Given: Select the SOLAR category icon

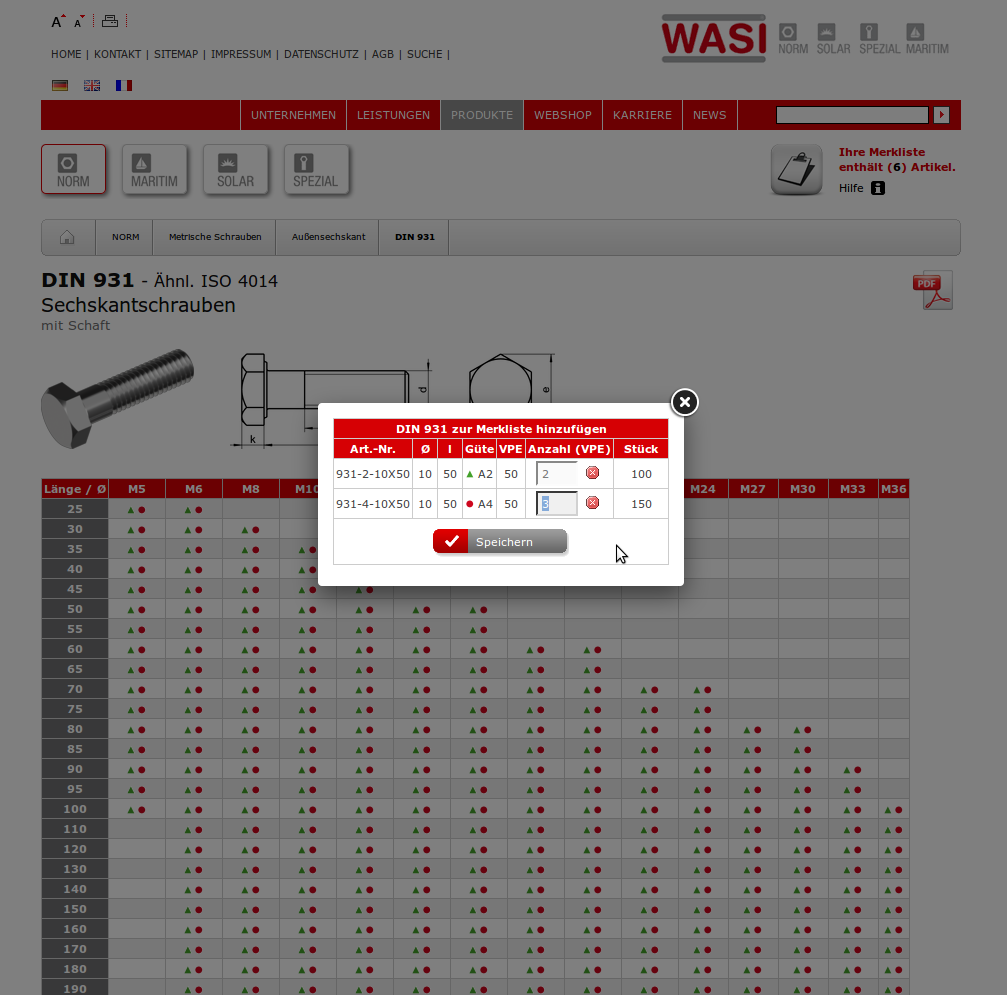Looking at the screenshot, I should point(235,169).
